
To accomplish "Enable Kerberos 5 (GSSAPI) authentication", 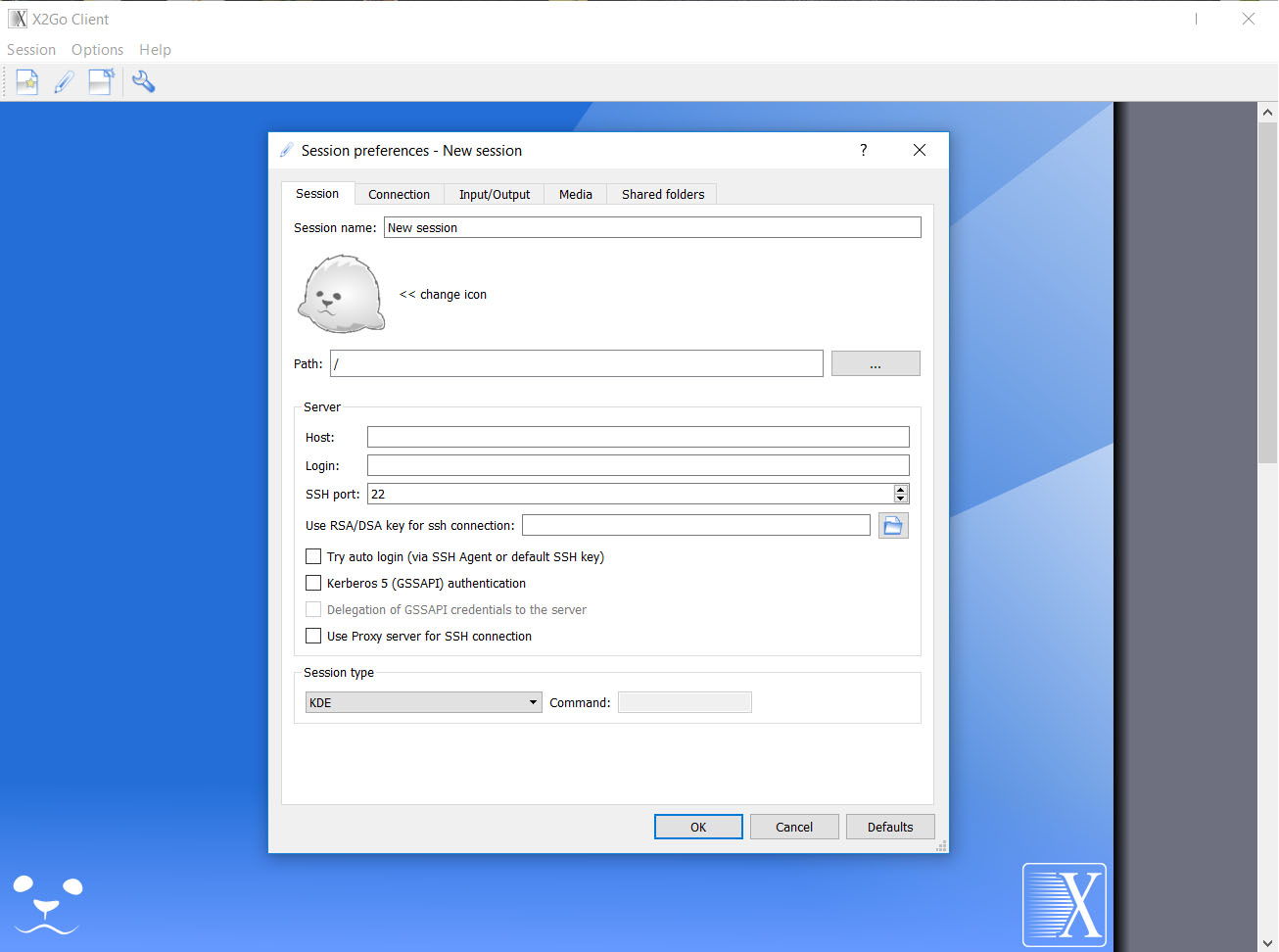I will [x=313, y=583].
